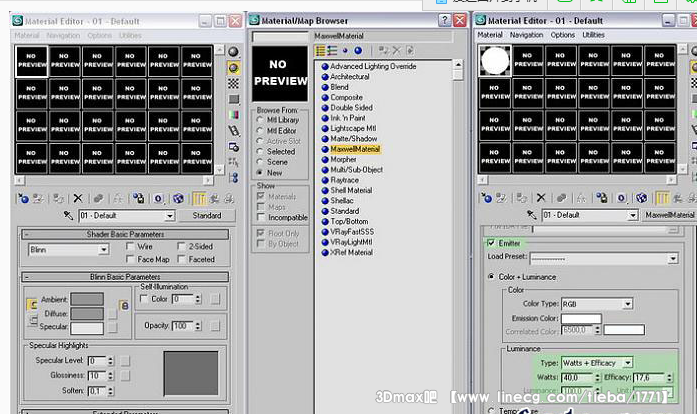This screenshot has width=697, height=414.
Task: Select VRayLightMtl in browser list
Action: (351, 242)
